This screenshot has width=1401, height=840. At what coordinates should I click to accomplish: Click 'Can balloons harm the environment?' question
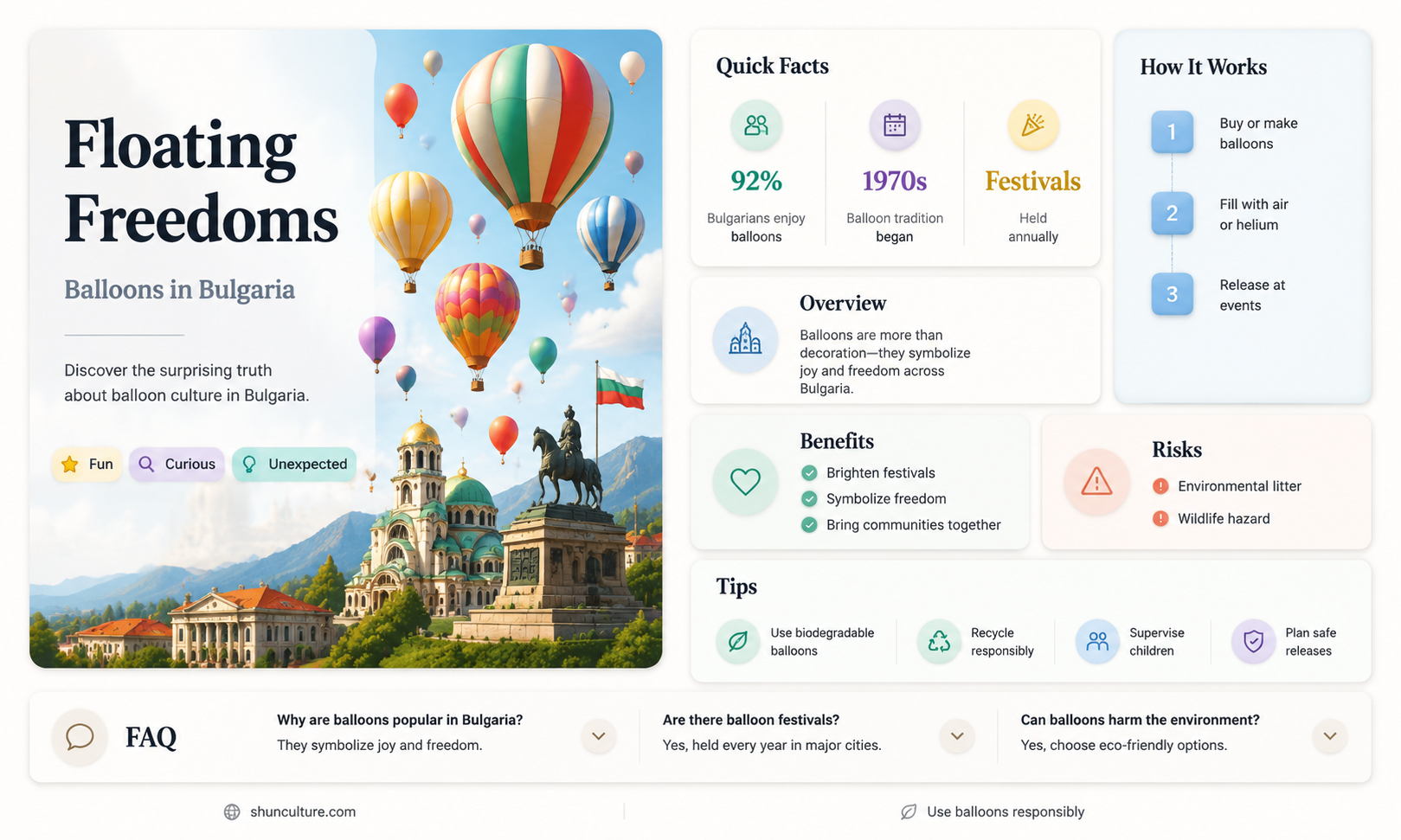tap(1140, 720)
